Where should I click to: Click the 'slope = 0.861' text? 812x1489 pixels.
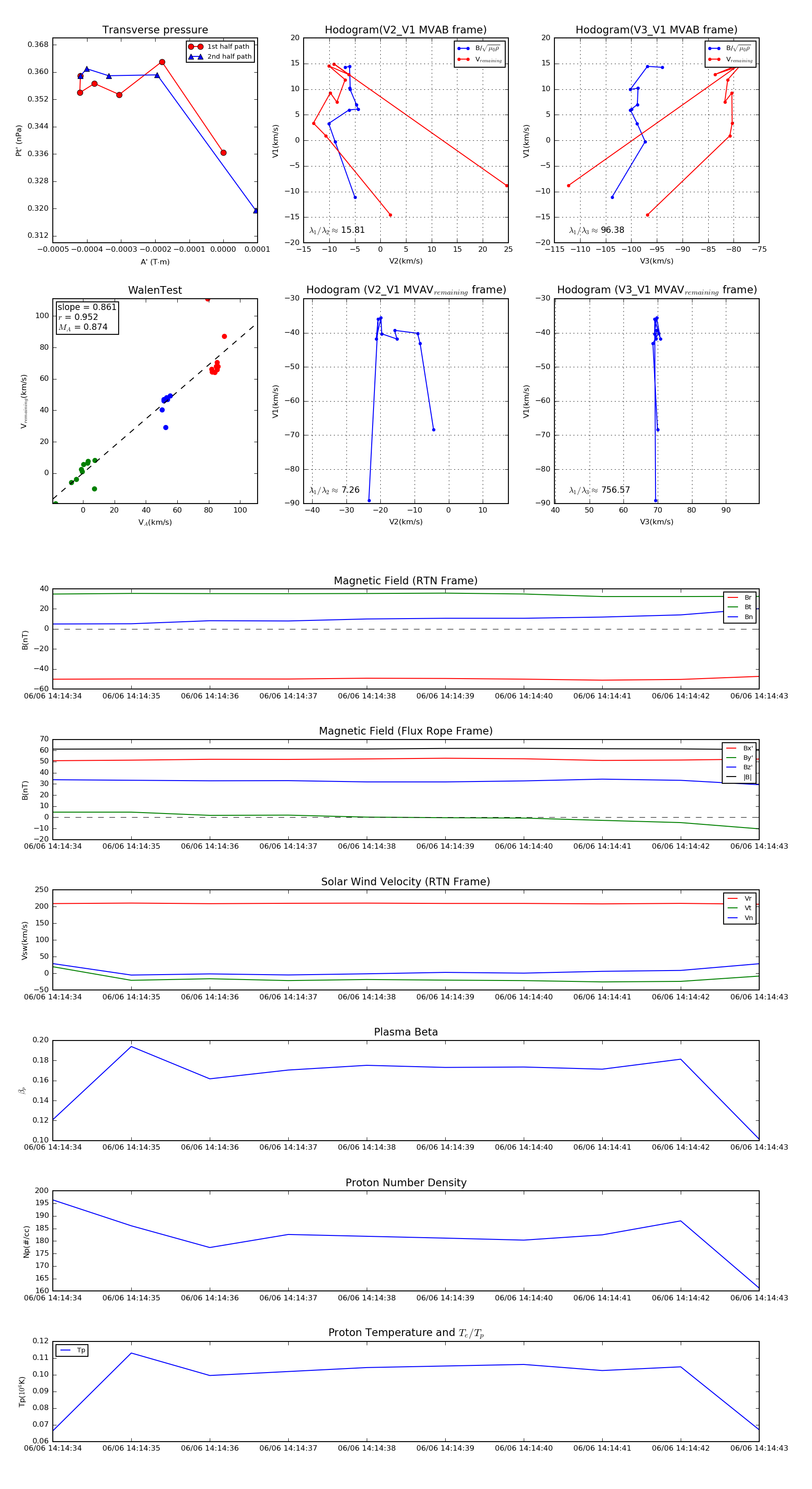click(87, 307)
